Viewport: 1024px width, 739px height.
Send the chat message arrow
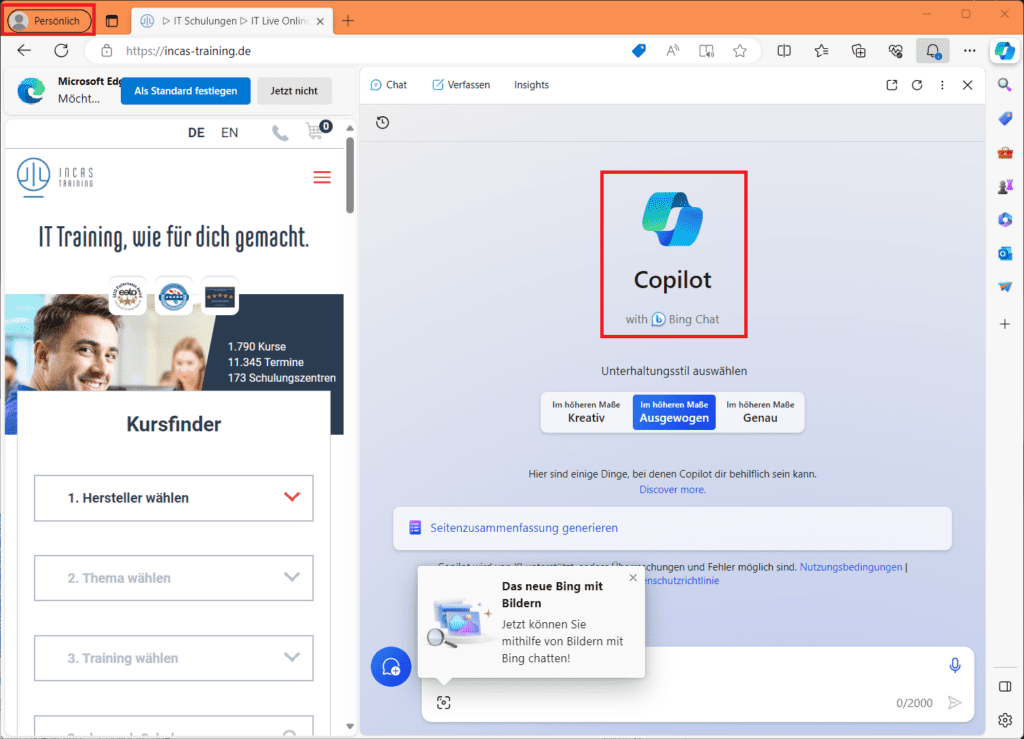pyautogui.click(x=955, y=702)
